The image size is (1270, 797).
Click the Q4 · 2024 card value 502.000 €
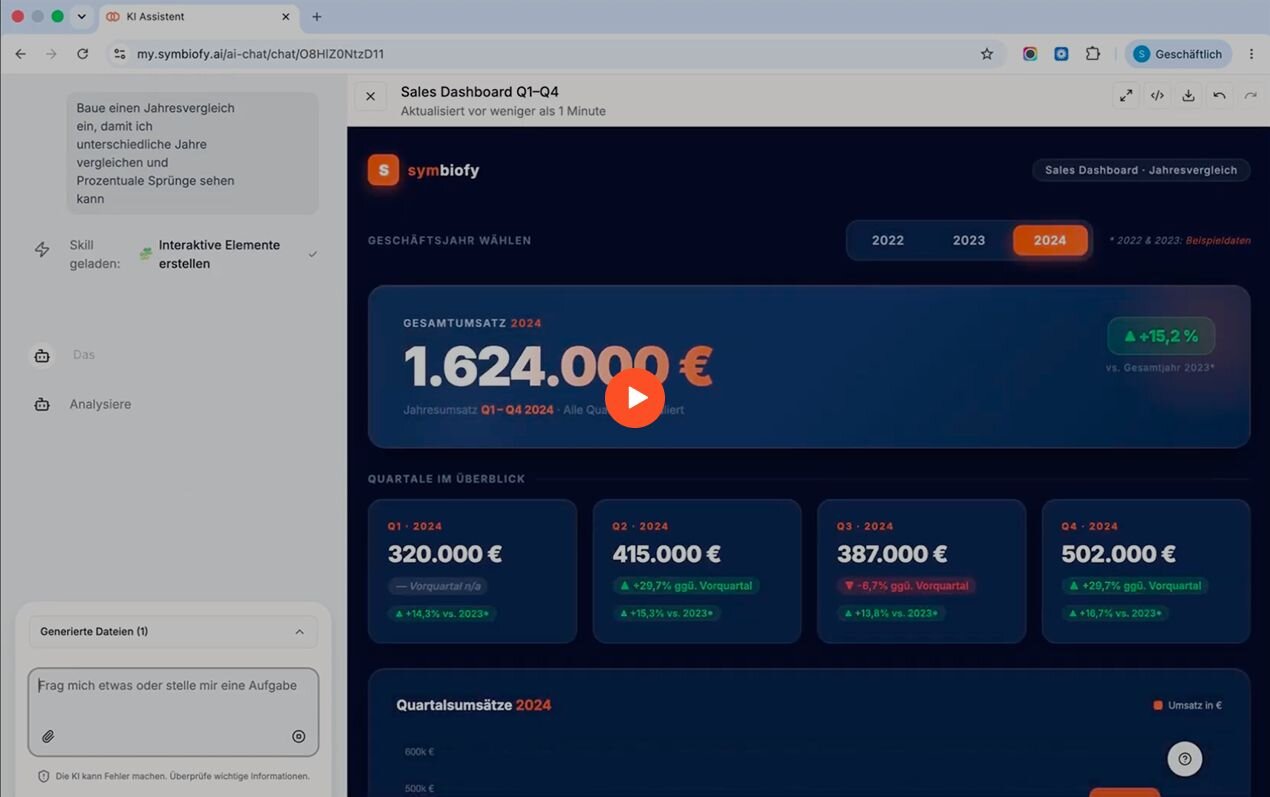[x=1118, y=554]
